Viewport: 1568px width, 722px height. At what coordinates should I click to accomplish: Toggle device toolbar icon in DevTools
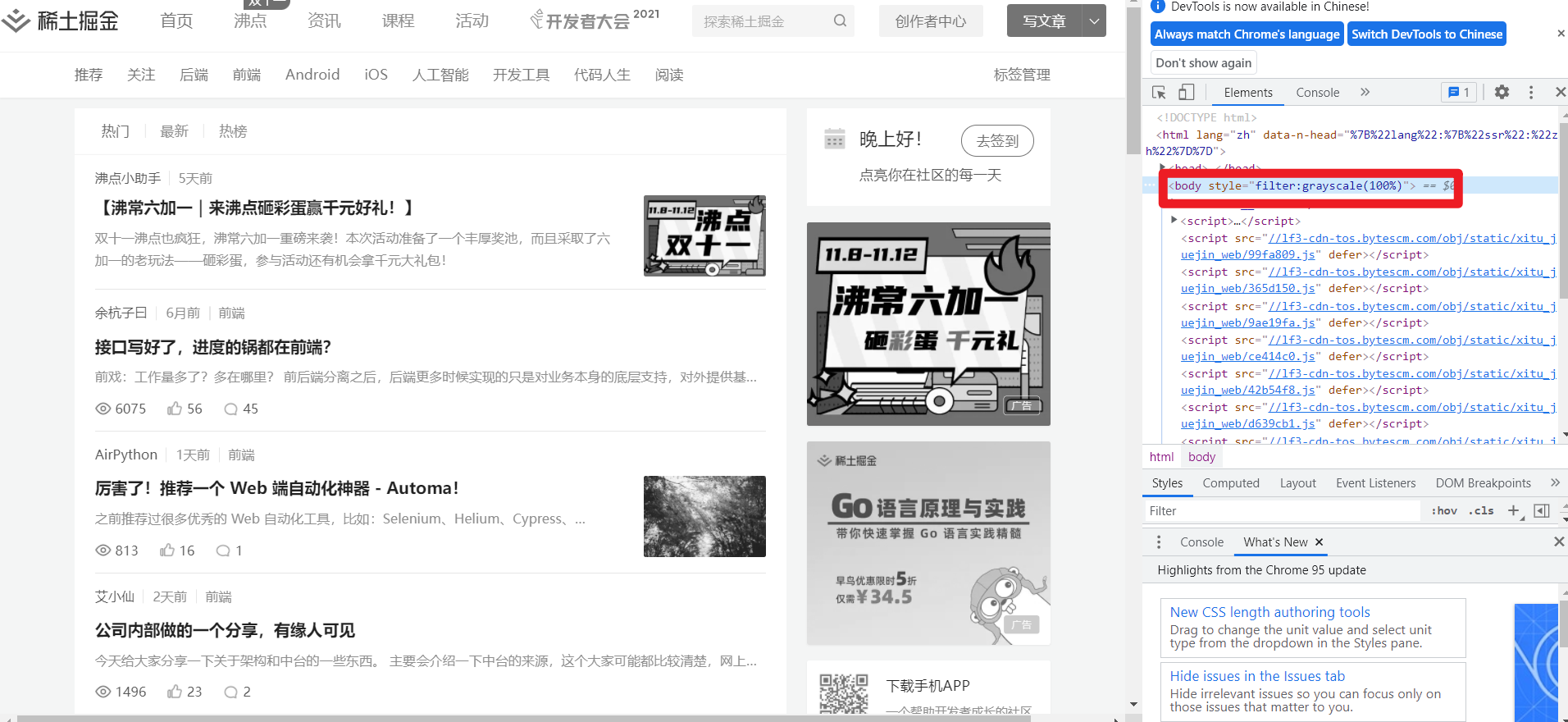click(1186, 93)
